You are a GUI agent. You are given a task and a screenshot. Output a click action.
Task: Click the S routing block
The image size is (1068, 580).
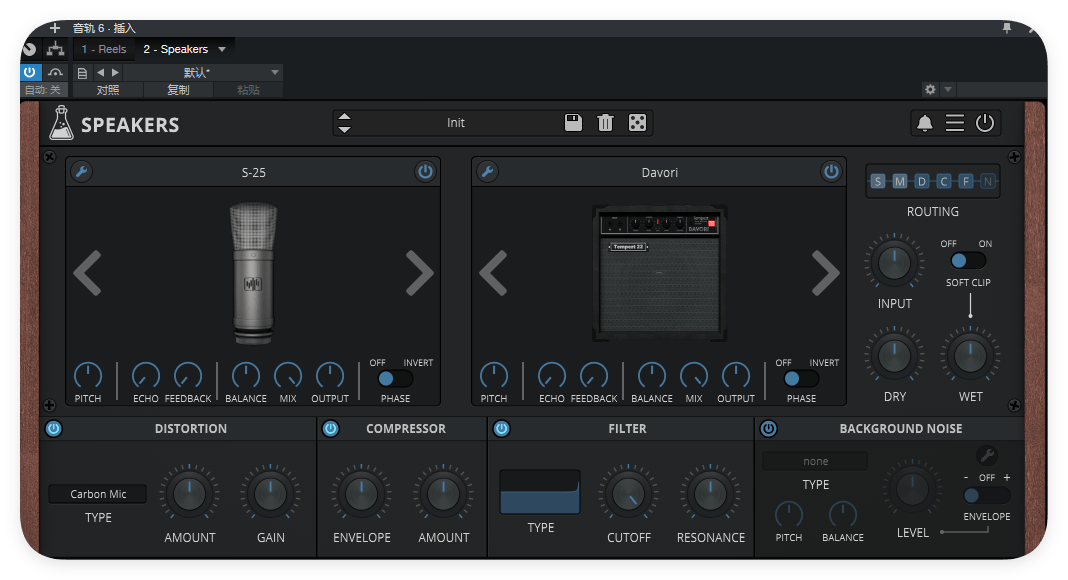pos(878,181)
